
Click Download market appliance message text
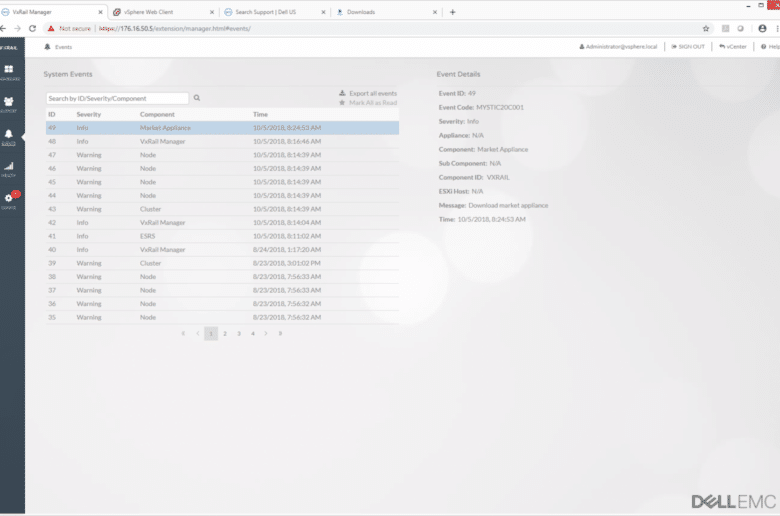508,206
